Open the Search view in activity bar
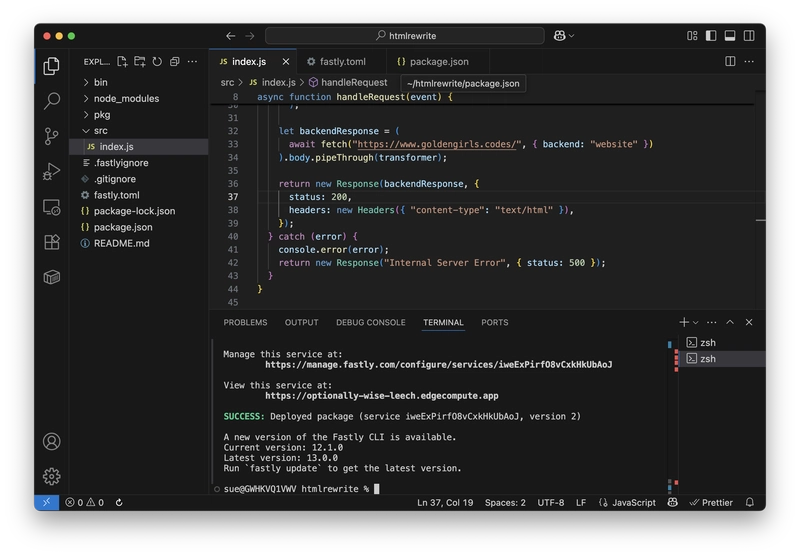Screen dimensions: 800x556 (52, 101)
